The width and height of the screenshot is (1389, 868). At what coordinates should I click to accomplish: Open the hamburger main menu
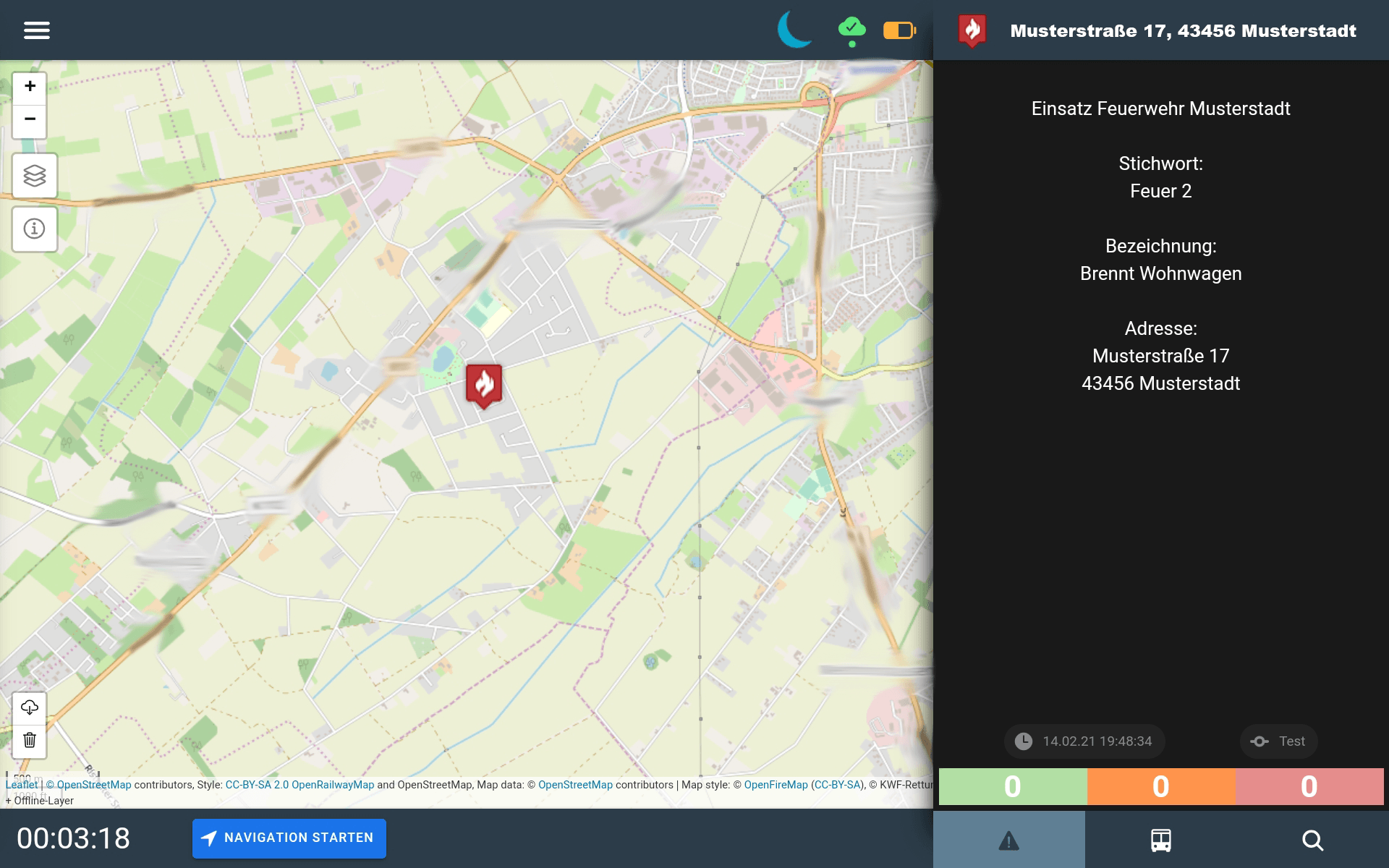point(36,30)
